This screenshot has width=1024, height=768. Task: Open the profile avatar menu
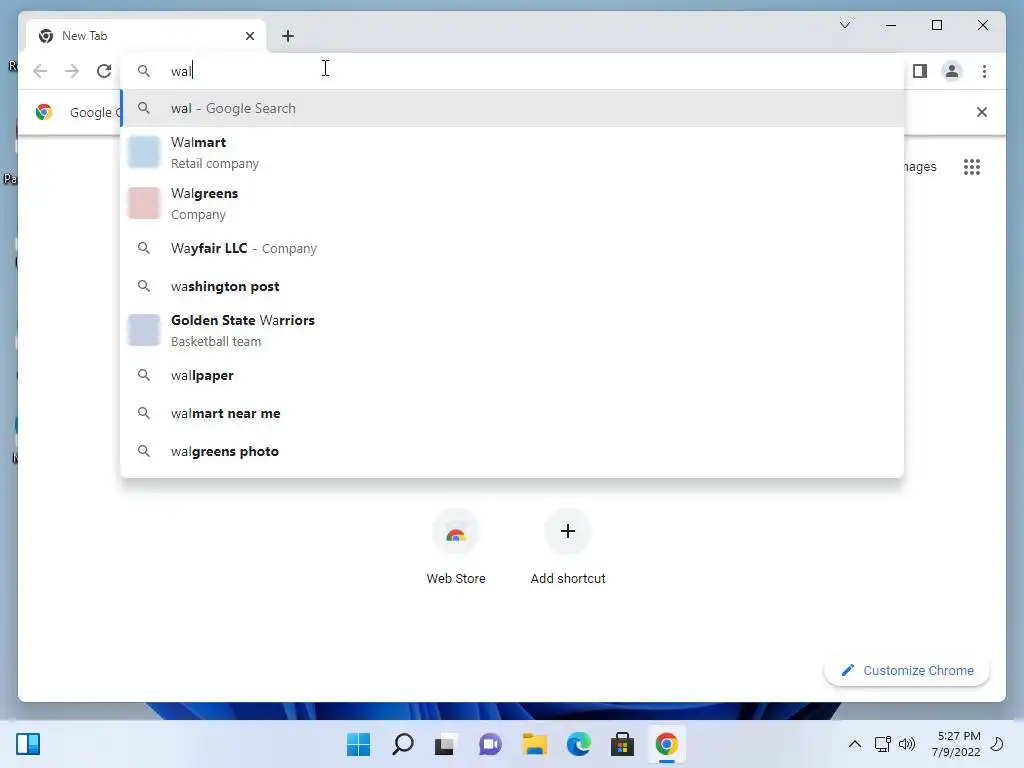click(952, 71)
